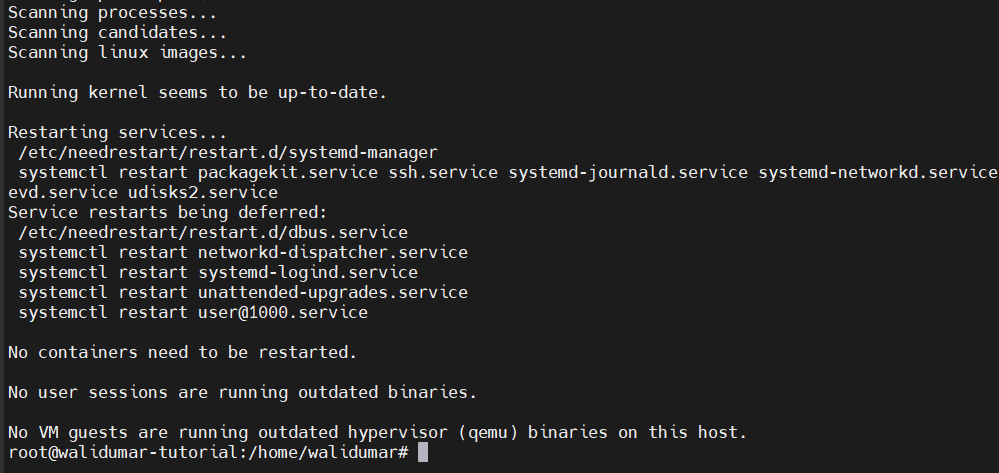Click 'Service restarts being deferred:' line
The height and width of the screenshot is (473, 999).
[167, 212]
